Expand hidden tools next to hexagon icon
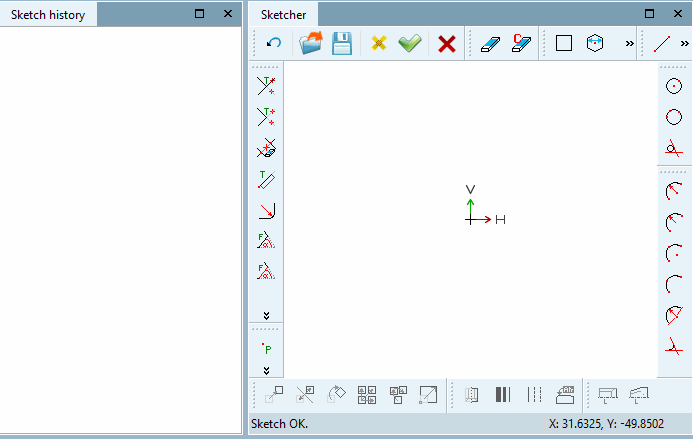 tap(629, 43)
